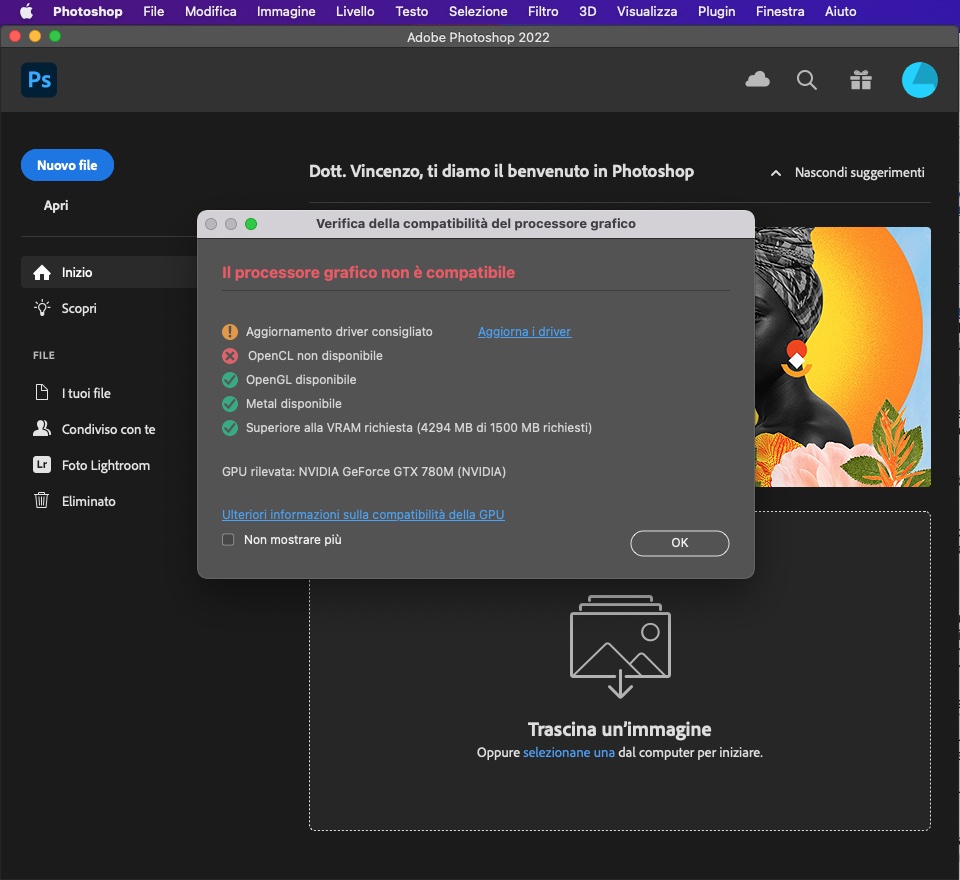
Task: Click the Inizio home icon
Action: 42,273
